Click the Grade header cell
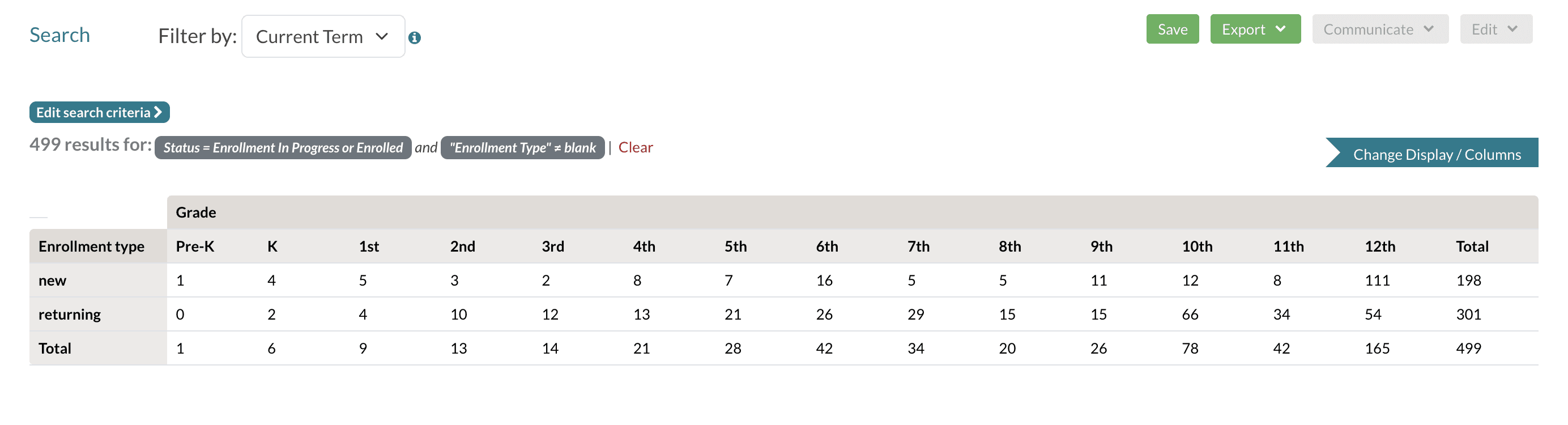This screenshot has width=1568, height=425. coord(196,212)
